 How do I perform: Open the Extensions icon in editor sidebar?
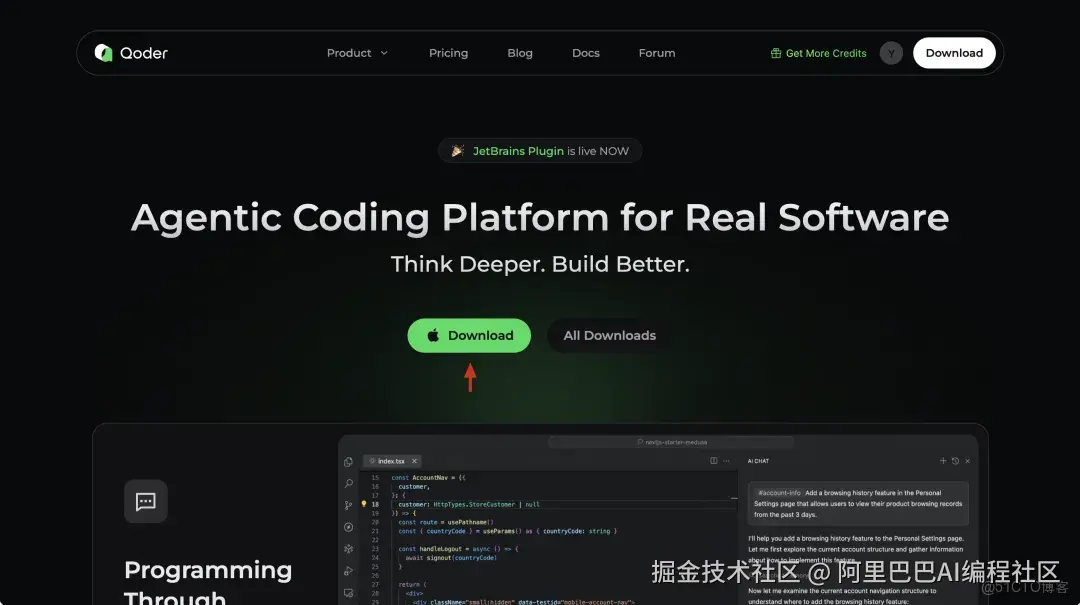pyautogui.click(x=349, y=549)
